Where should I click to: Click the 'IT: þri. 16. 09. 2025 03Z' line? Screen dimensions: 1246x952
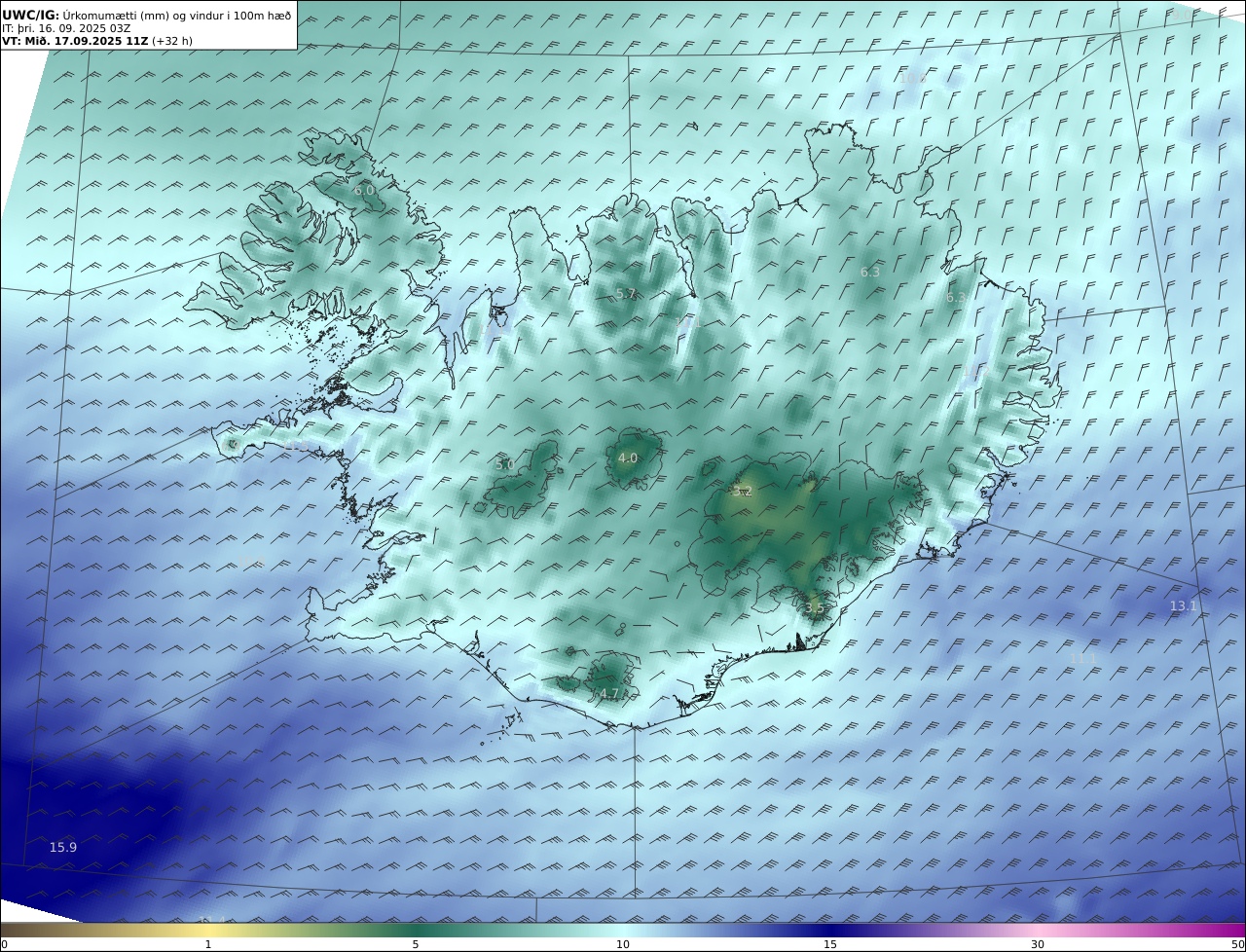click(64, 28)
